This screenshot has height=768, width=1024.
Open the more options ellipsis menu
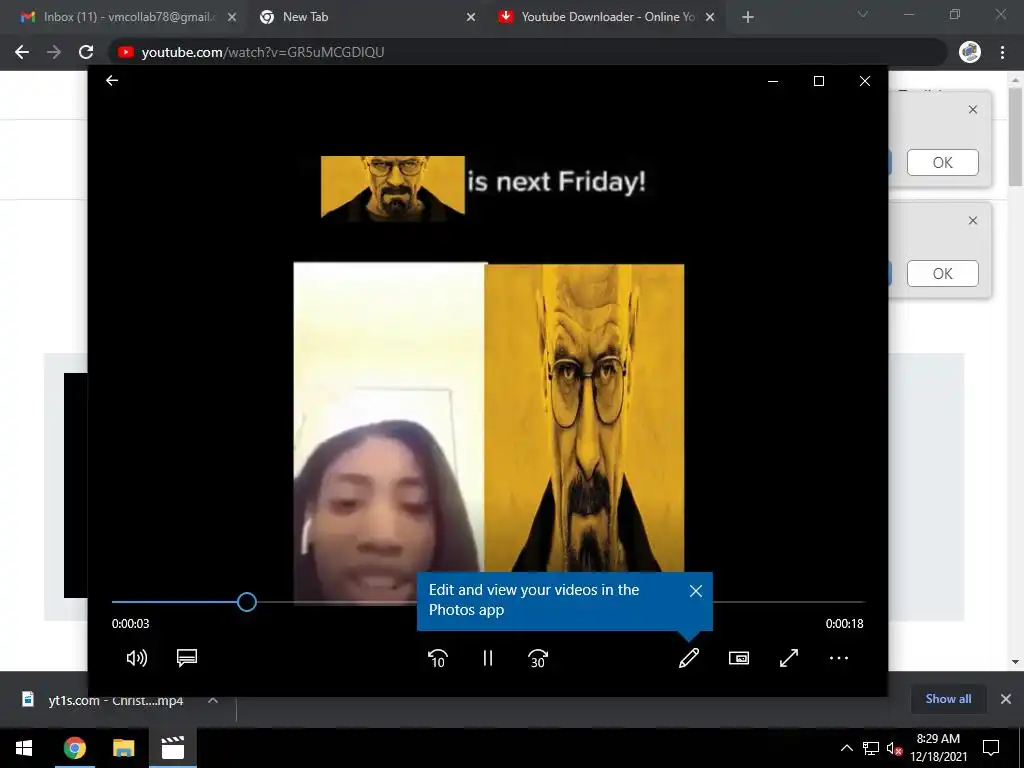pos(839,658)
